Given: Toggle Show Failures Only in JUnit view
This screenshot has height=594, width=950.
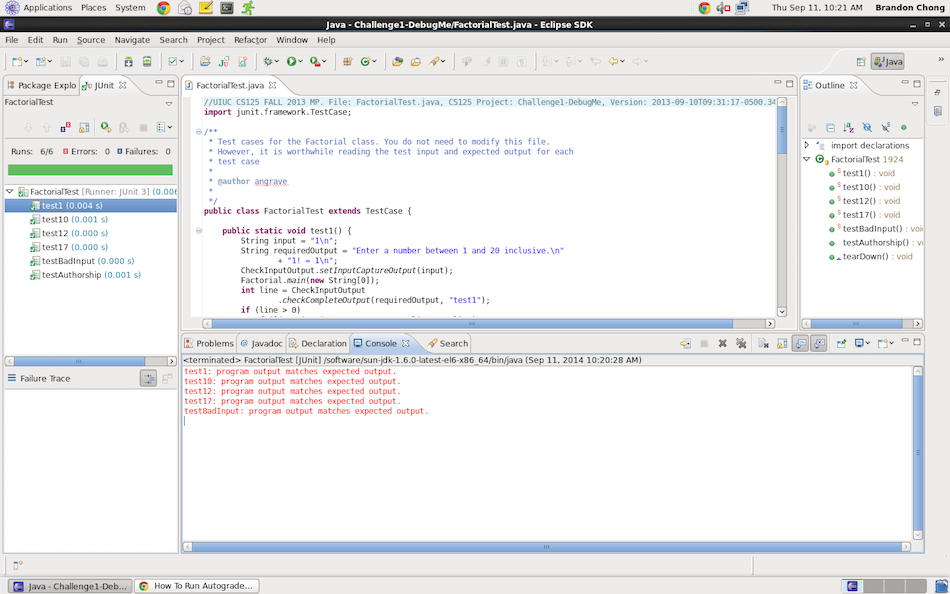Looking at the screenshot, I should click(x=66, y=127).
